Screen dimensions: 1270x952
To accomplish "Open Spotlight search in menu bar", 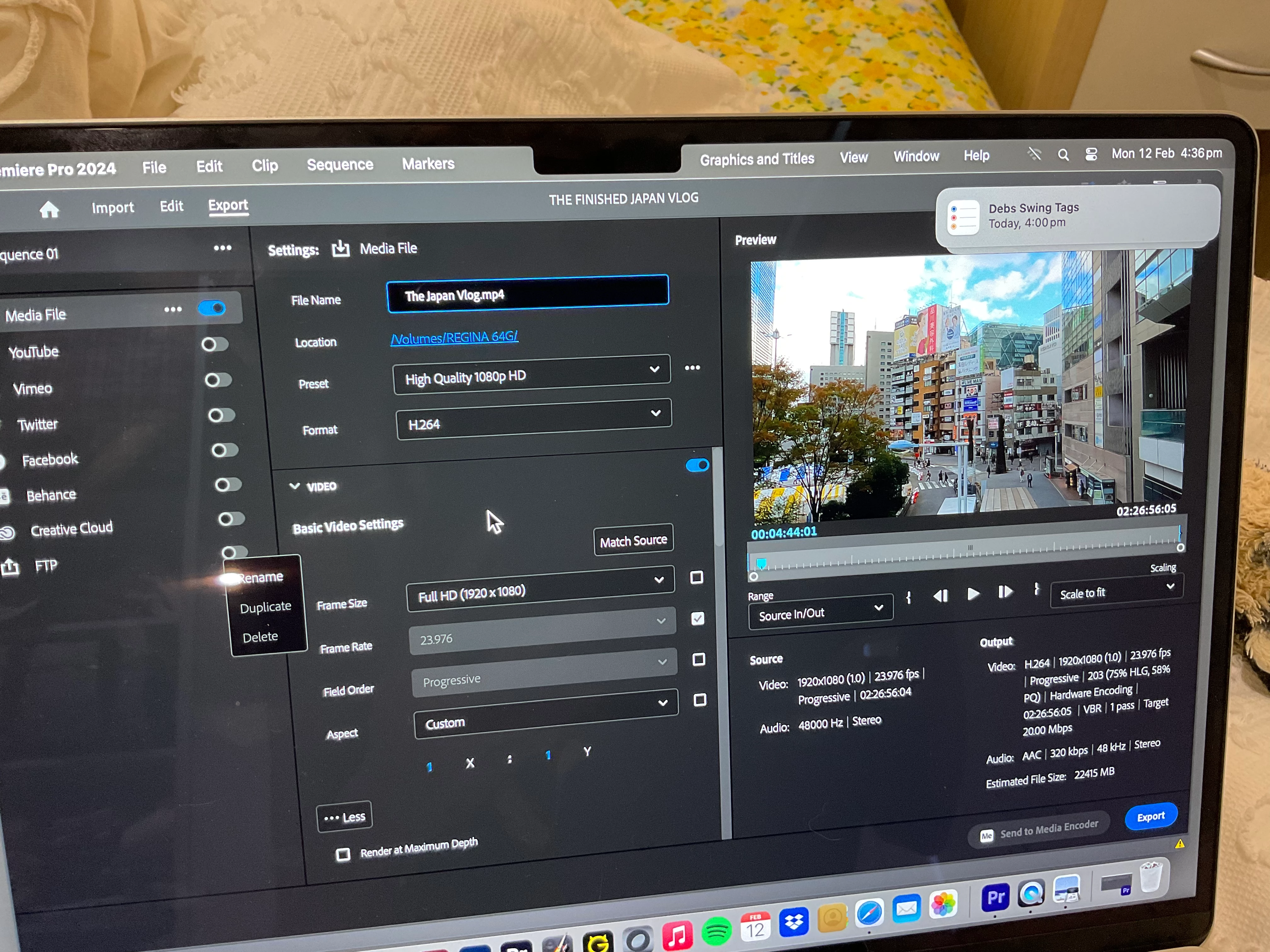I will 1063,155.
